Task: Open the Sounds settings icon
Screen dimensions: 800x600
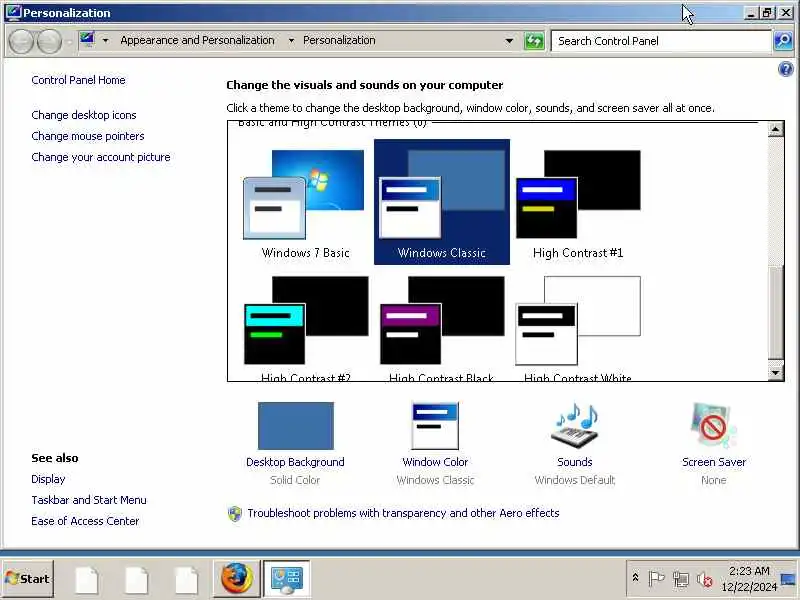Action: point(574,426)
